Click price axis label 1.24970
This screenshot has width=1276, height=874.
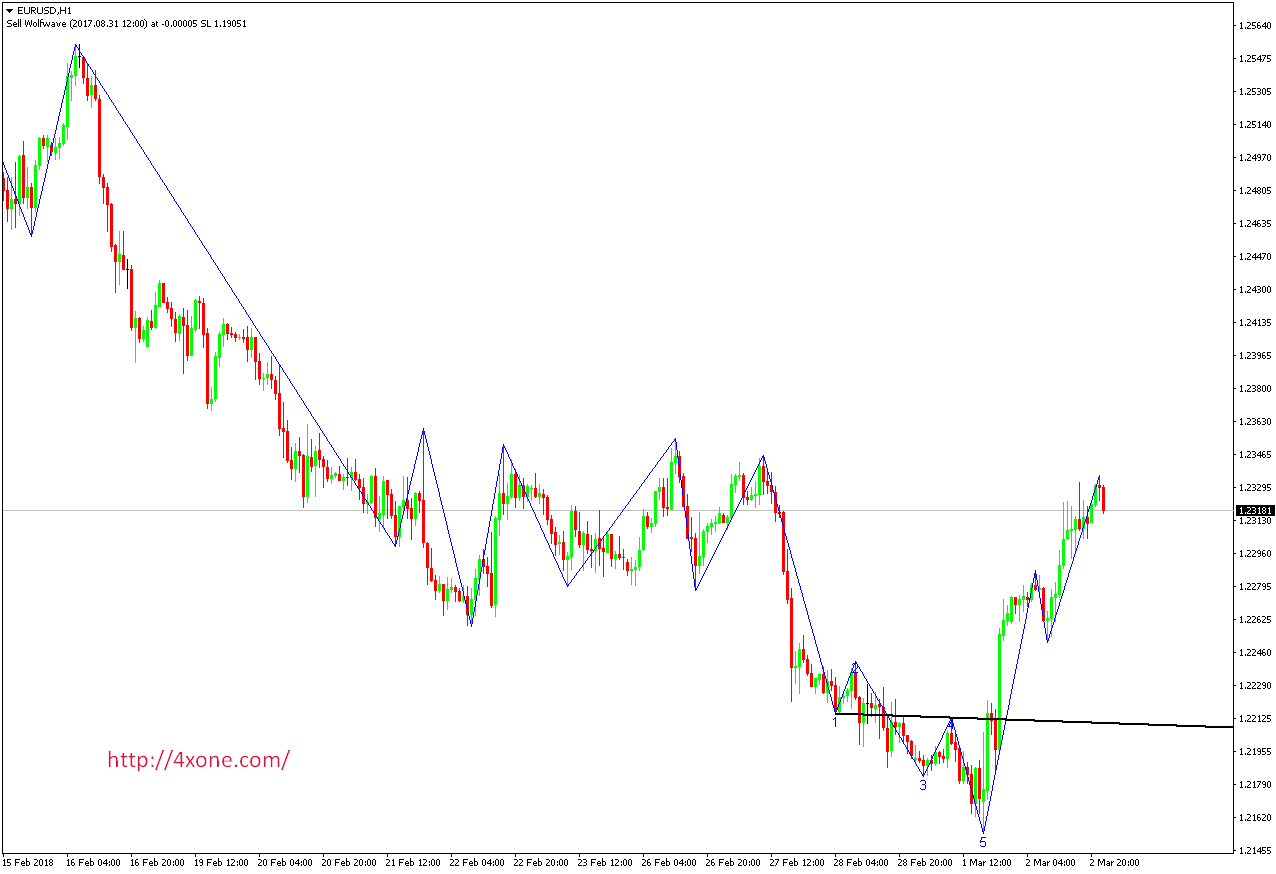pyautogui.click(x=1255, y=157)
